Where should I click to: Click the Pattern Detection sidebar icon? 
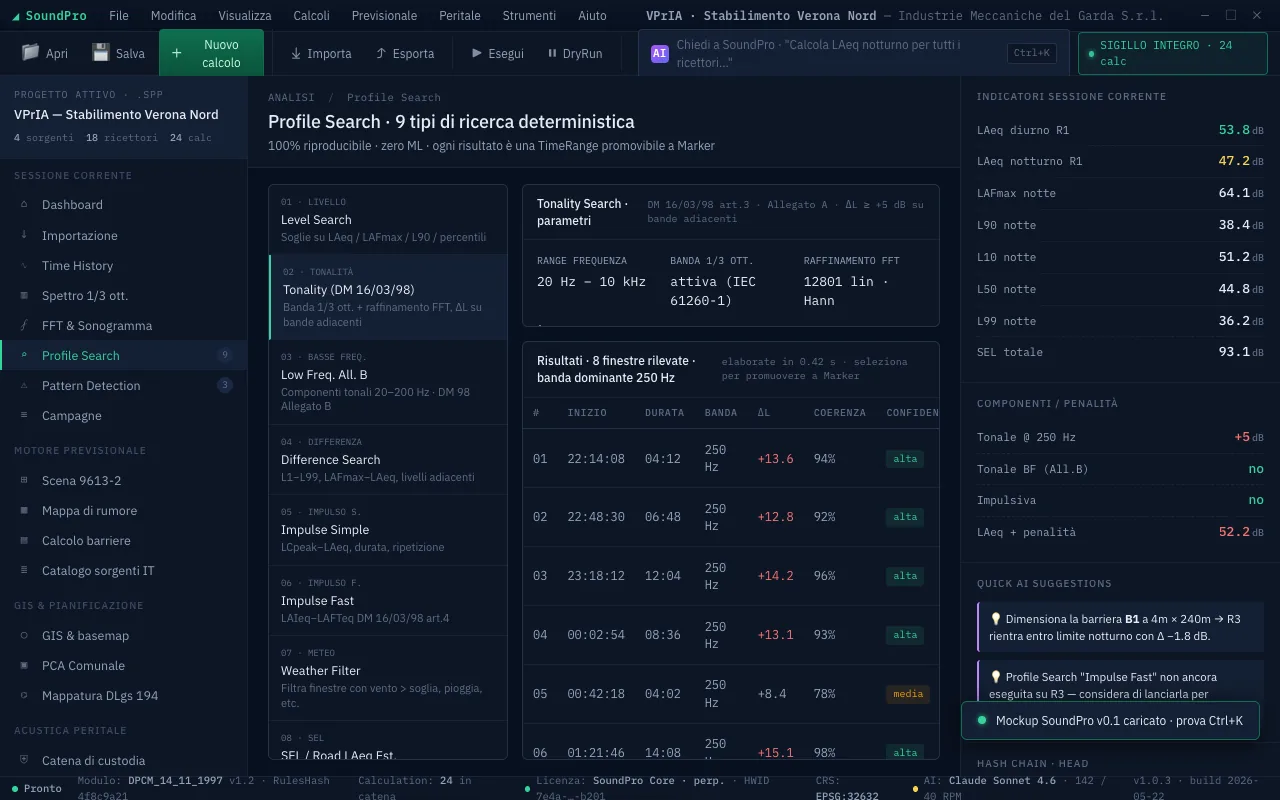coord(24,385)
